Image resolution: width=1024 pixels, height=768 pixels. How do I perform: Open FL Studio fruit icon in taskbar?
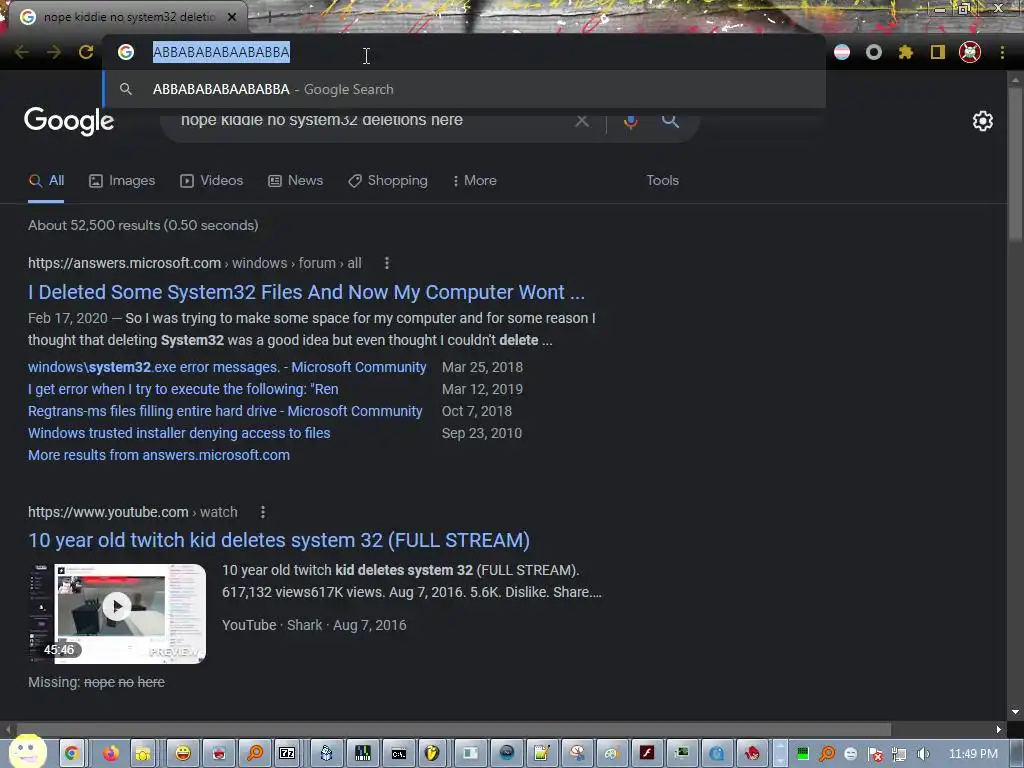tap(431, 754)
